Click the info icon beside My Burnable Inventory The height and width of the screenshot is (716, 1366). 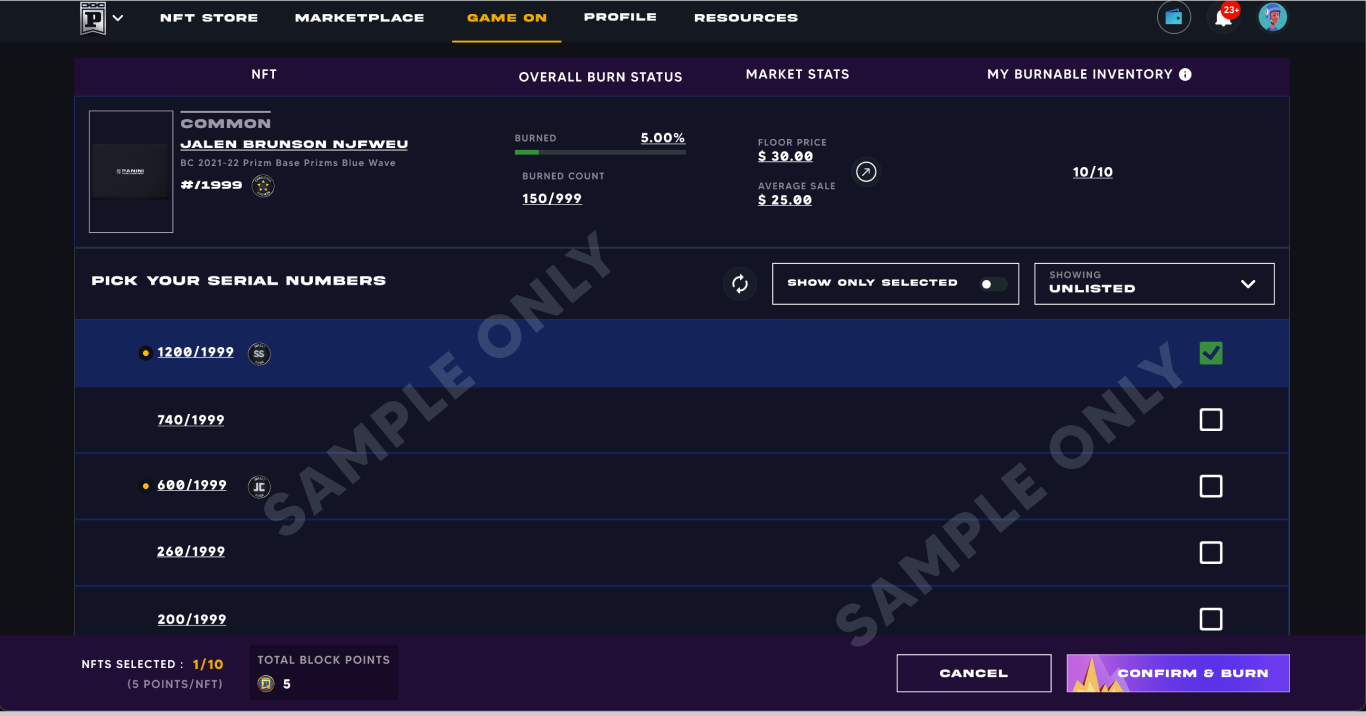point(1185,74)
